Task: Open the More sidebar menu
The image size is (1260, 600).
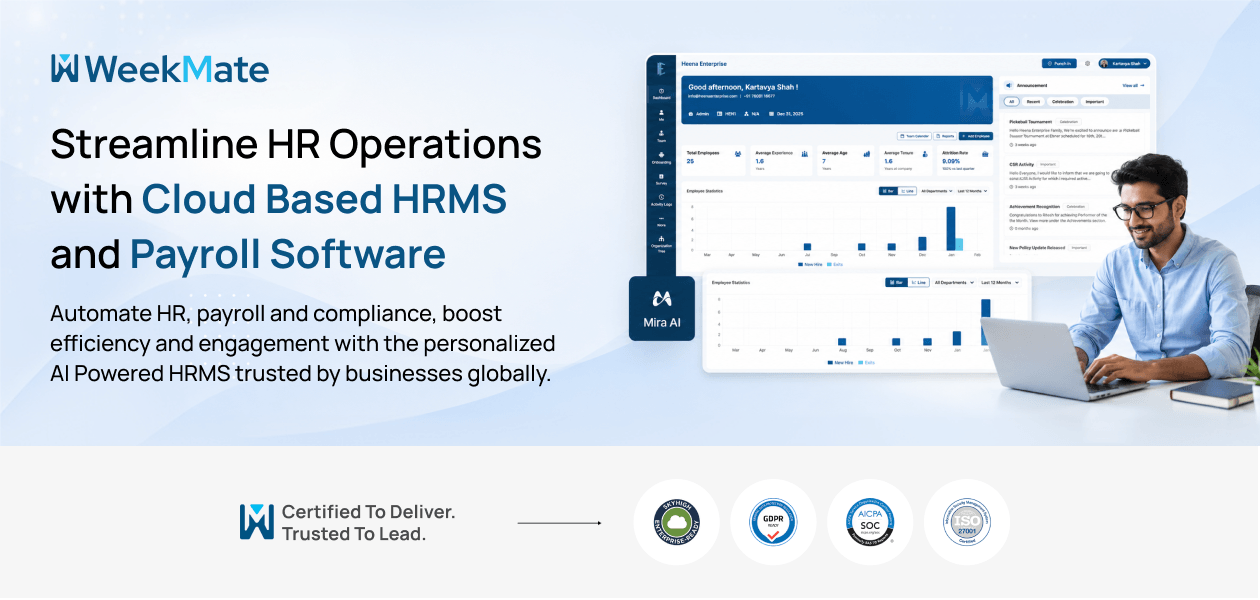Action: click(x=661, y=222)
